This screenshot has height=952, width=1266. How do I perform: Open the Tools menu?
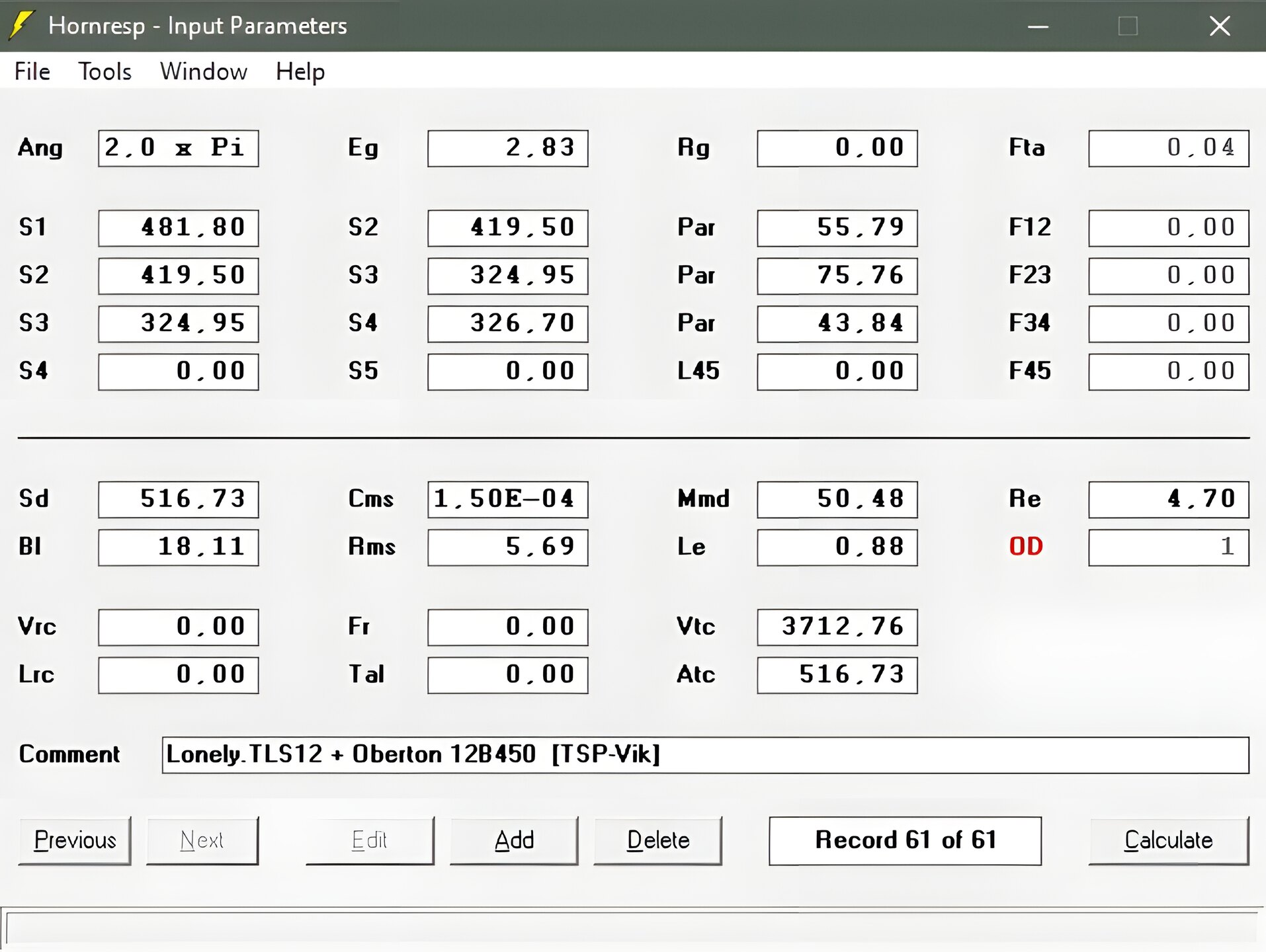pos(105,71)
